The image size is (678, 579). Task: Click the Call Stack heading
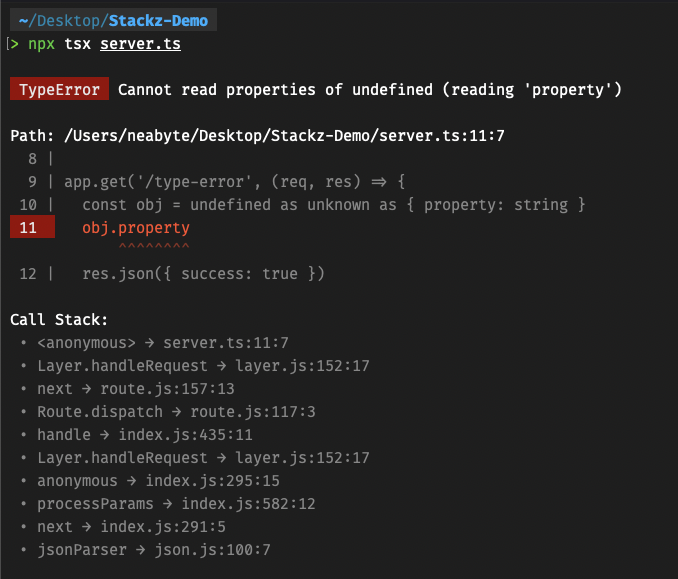click(x=59, y=320)
